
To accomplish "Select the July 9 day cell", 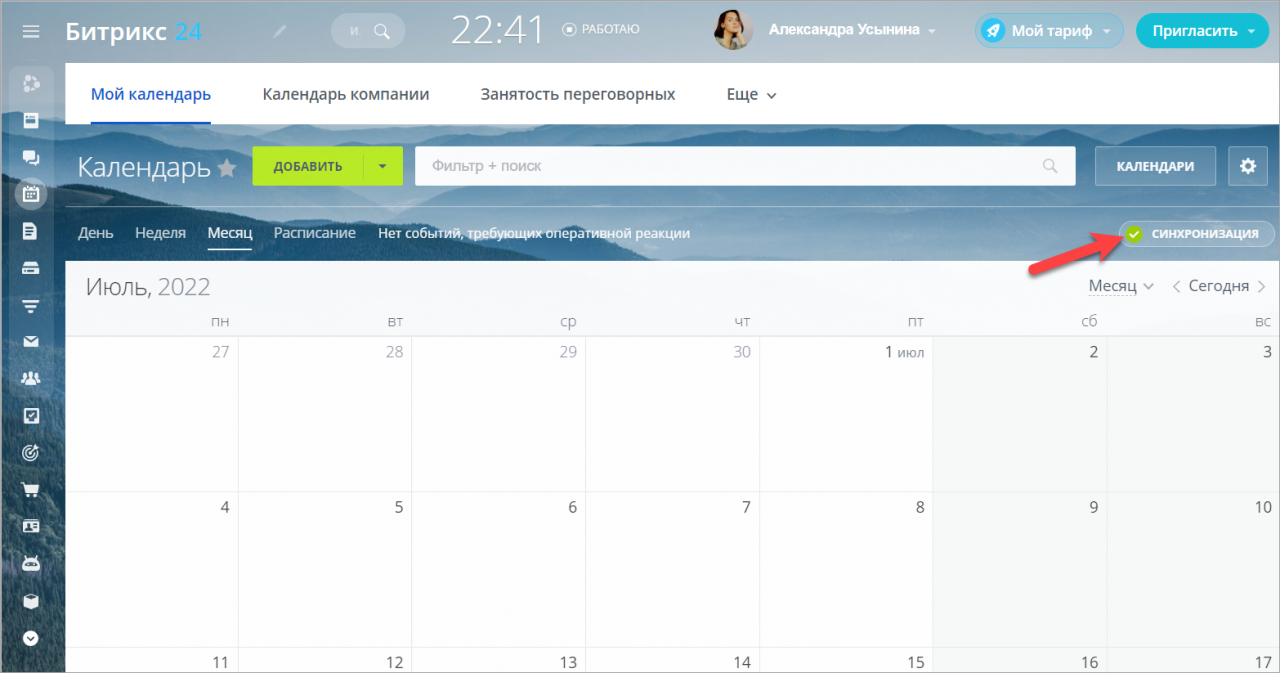I will pos(1020,569).
